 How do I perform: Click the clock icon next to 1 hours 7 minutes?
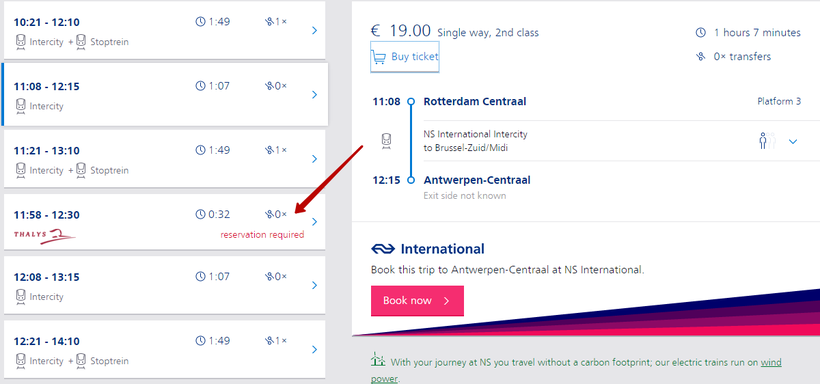tap(700, 32)
